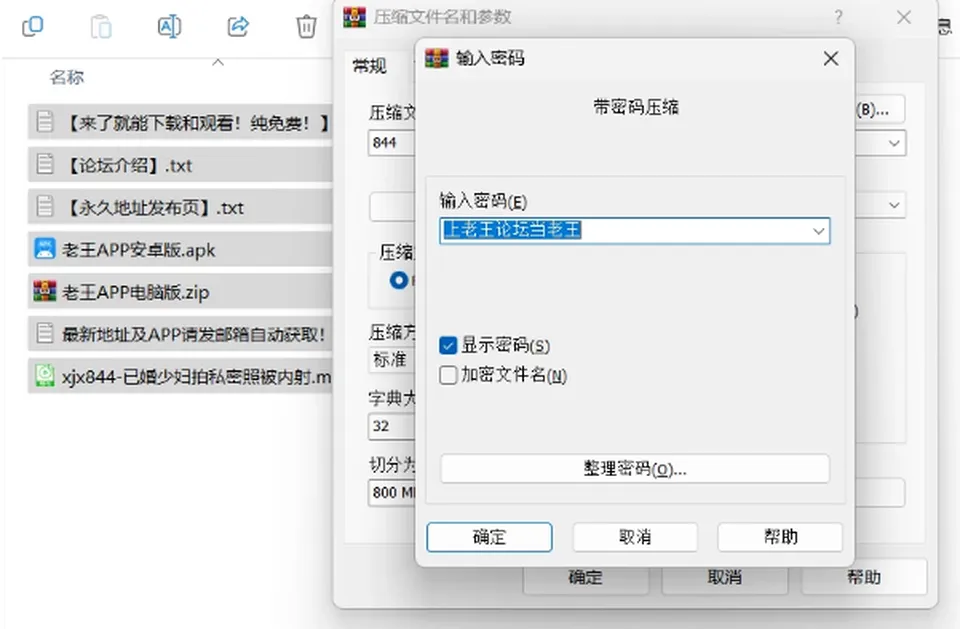The width and height of the screenshot is (960, 629).
Task: Click 取消 in the 压缩文件名和参数 dialog
Action: (x=725, y=577)
